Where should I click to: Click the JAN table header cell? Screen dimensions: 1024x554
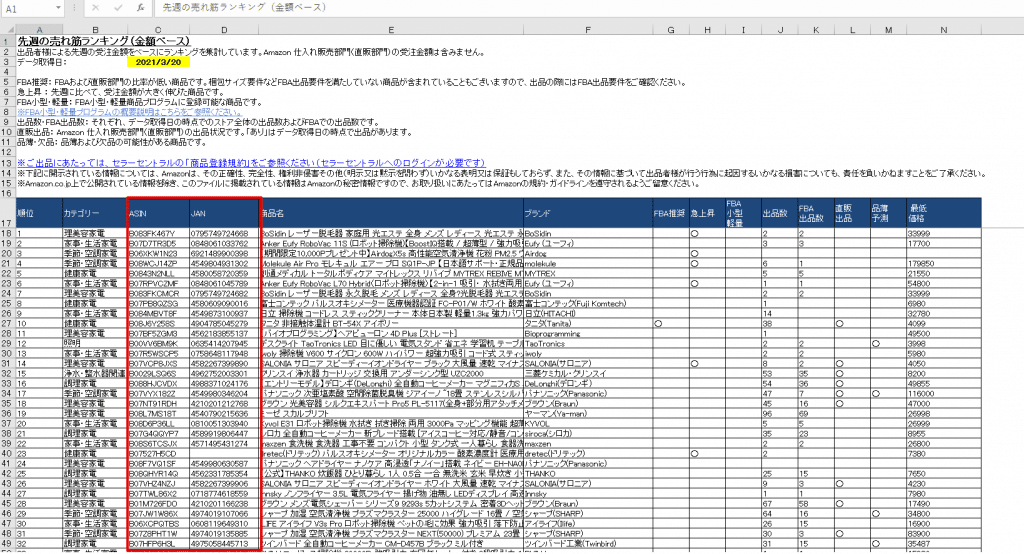click(x=223, y=213)
